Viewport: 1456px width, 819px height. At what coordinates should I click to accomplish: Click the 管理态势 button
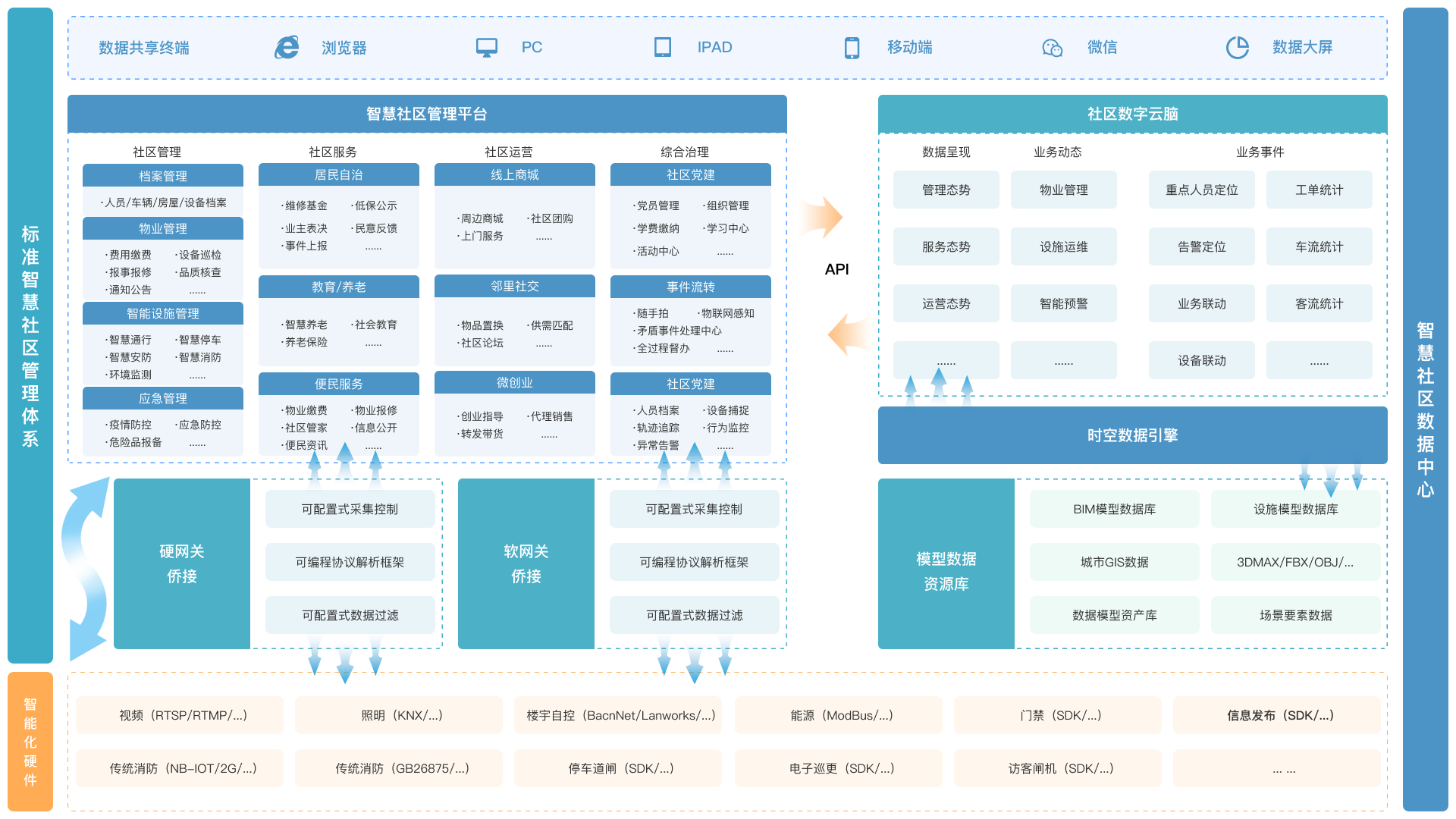click(x=946, y=190)
